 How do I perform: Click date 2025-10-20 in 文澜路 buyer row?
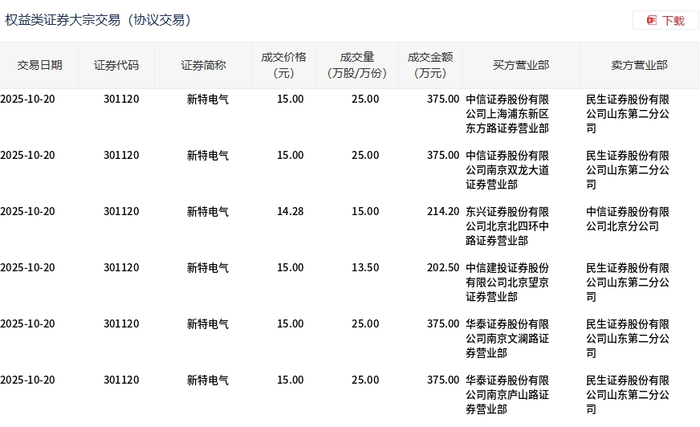28,324
